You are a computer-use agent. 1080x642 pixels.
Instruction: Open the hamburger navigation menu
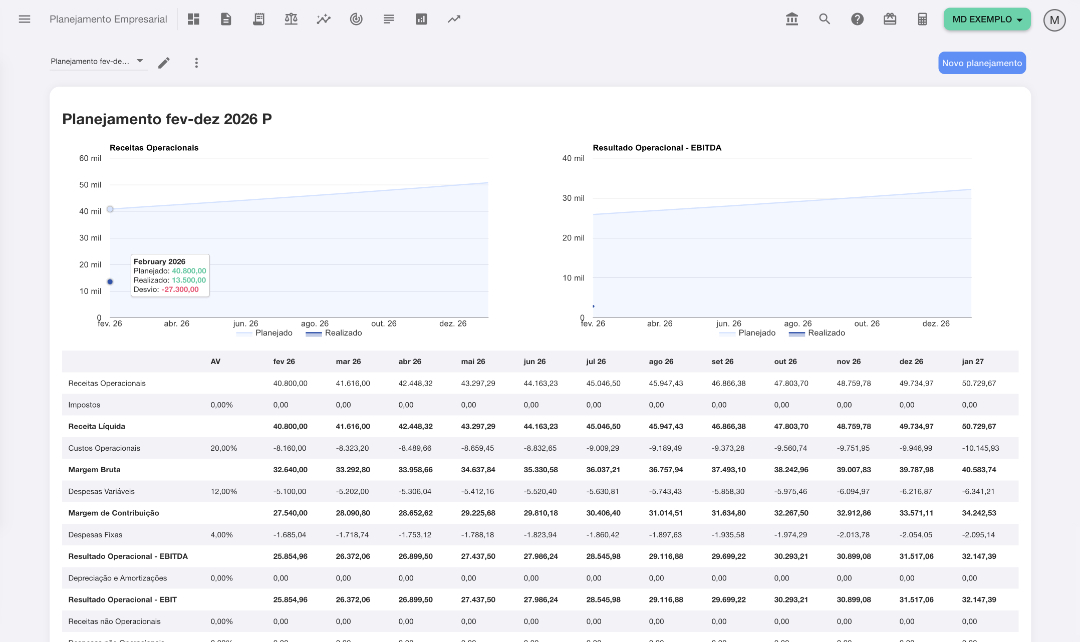coord(25,19)
